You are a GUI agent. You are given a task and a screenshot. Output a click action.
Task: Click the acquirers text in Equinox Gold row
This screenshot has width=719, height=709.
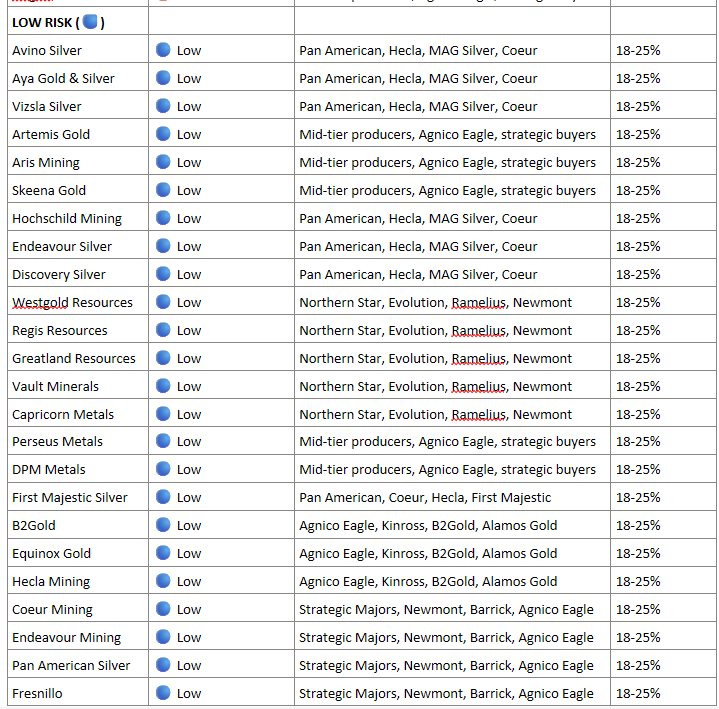pyautogui.click(x=428, y=553)
